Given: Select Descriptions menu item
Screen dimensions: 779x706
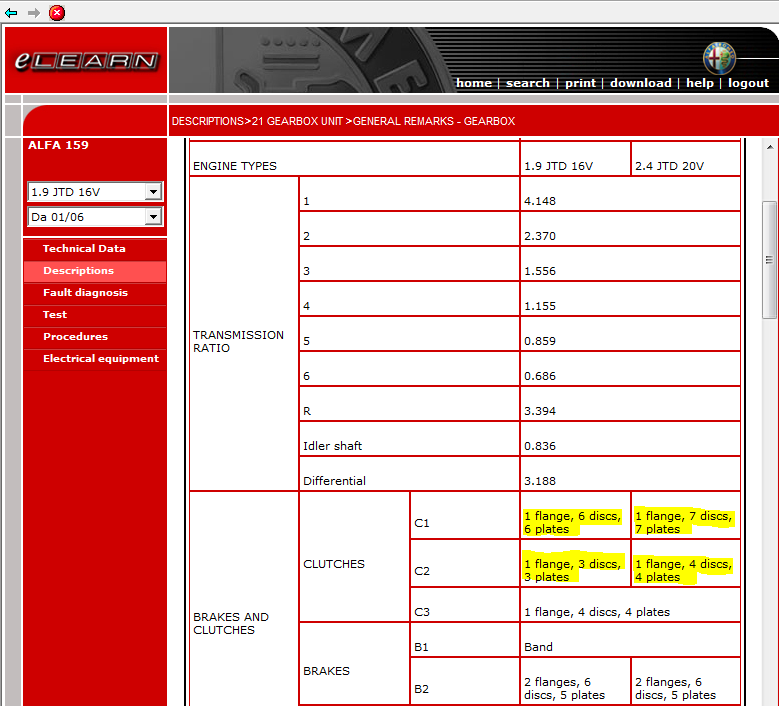Looking at the screenshot, I should [78, 270].
